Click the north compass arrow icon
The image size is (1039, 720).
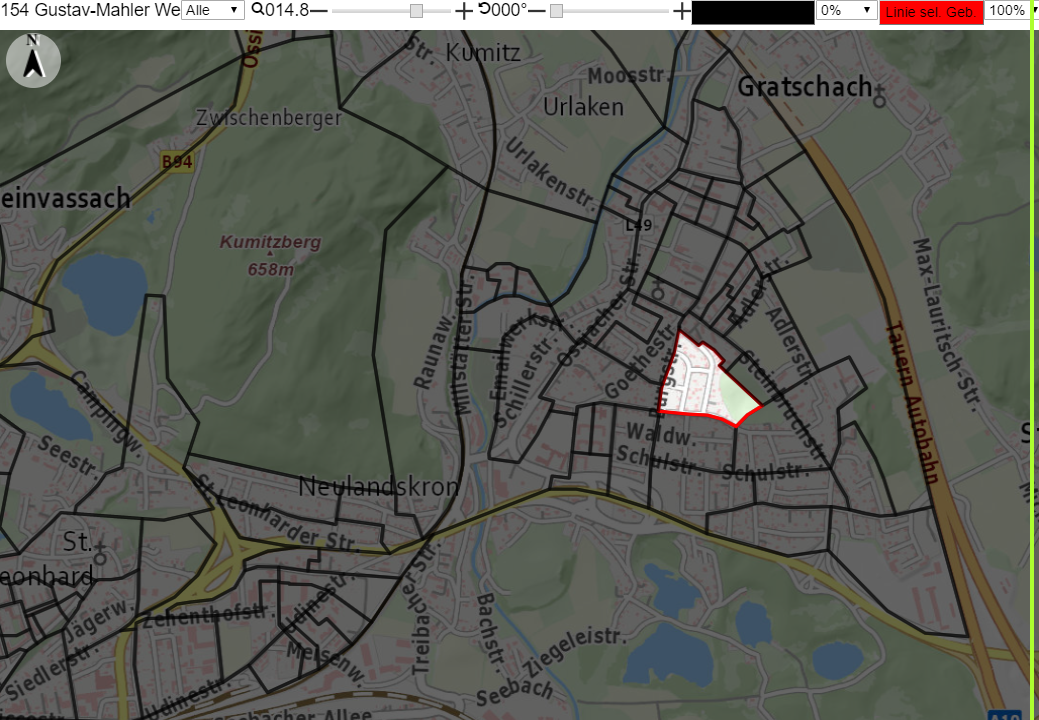pos(33,60)
